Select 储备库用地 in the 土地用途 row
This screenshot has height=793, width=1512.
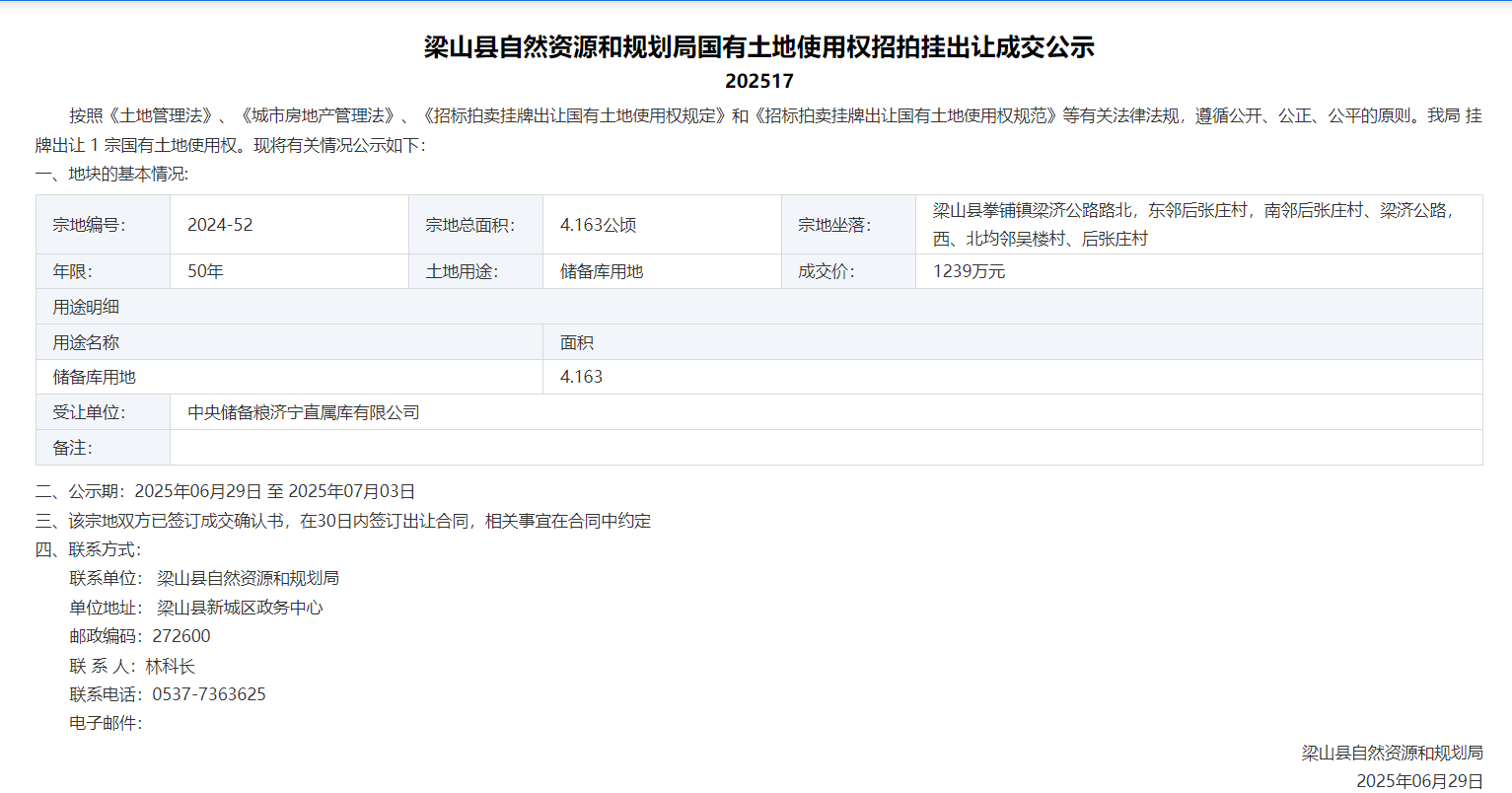602,271
